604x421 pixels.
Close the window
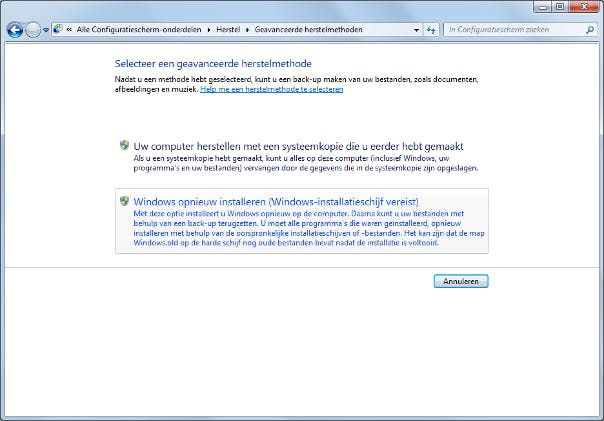584,7
